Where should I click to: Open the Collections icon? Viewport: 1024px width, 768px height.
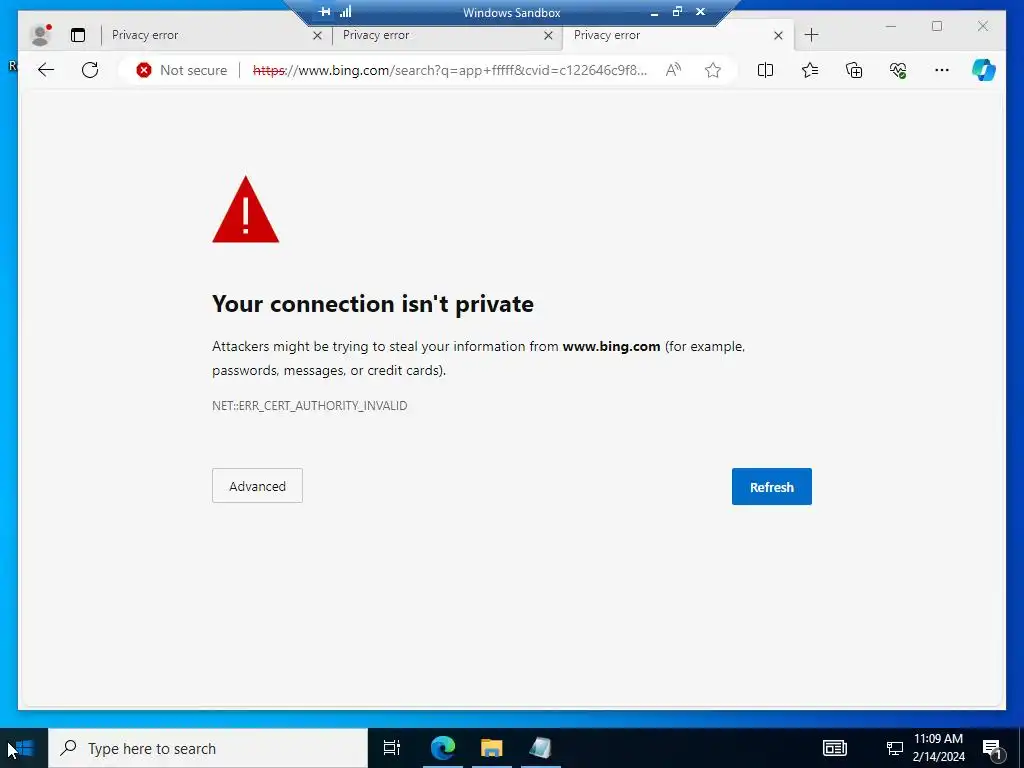pos(854,70)
